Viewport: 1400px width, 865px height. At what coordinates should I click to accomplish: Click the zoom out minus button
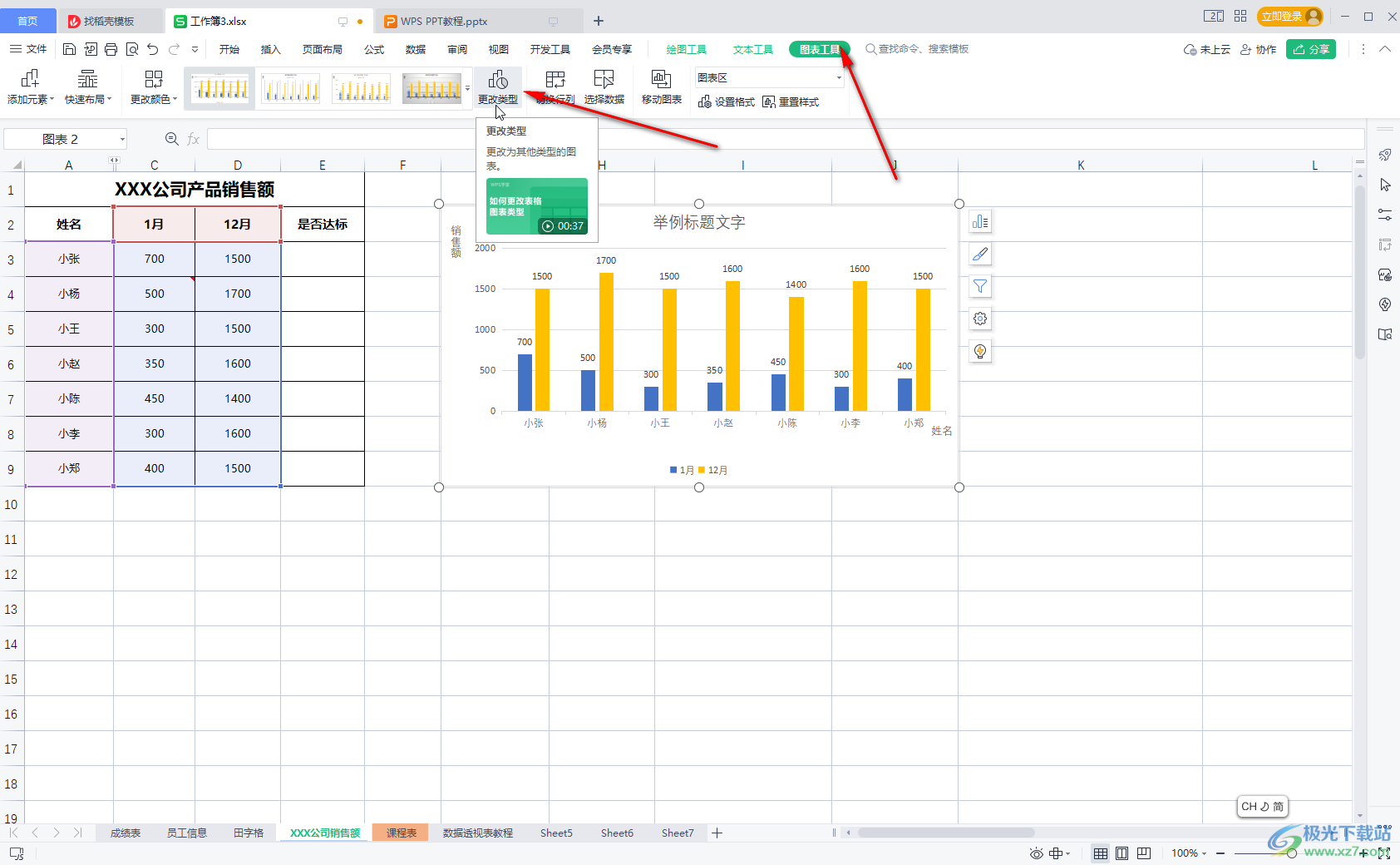1220,853
